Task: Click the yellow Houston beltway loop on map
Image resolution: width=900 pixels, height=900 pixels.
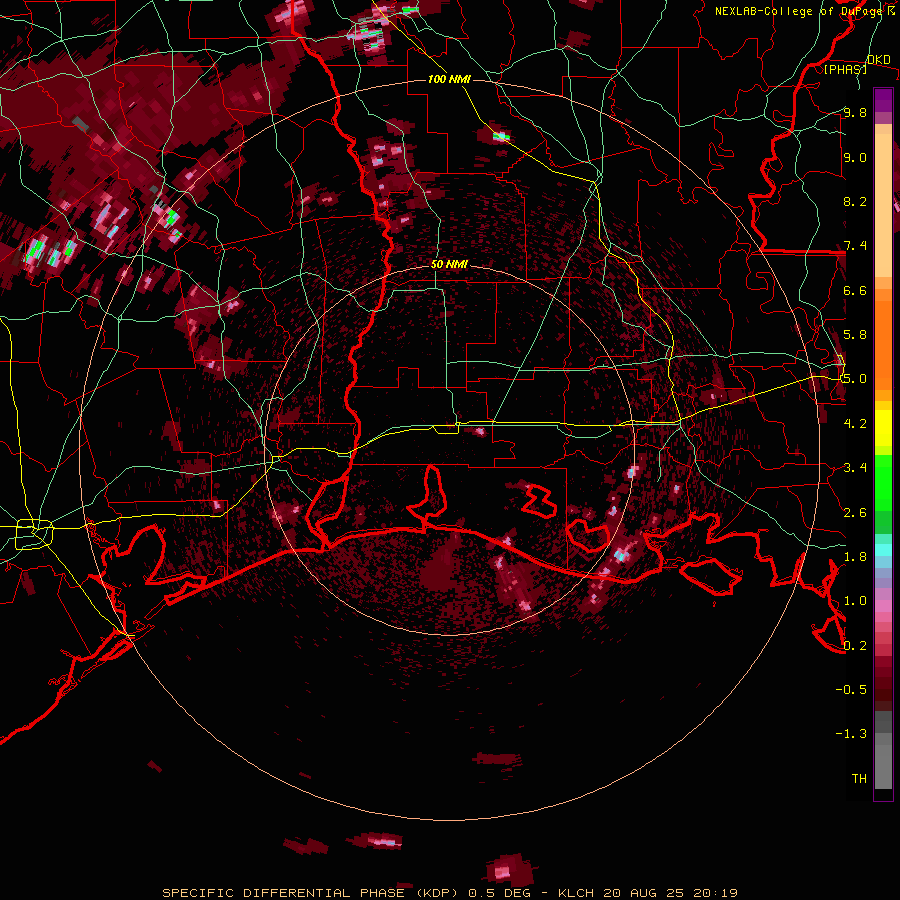Action: pos(34,534)
